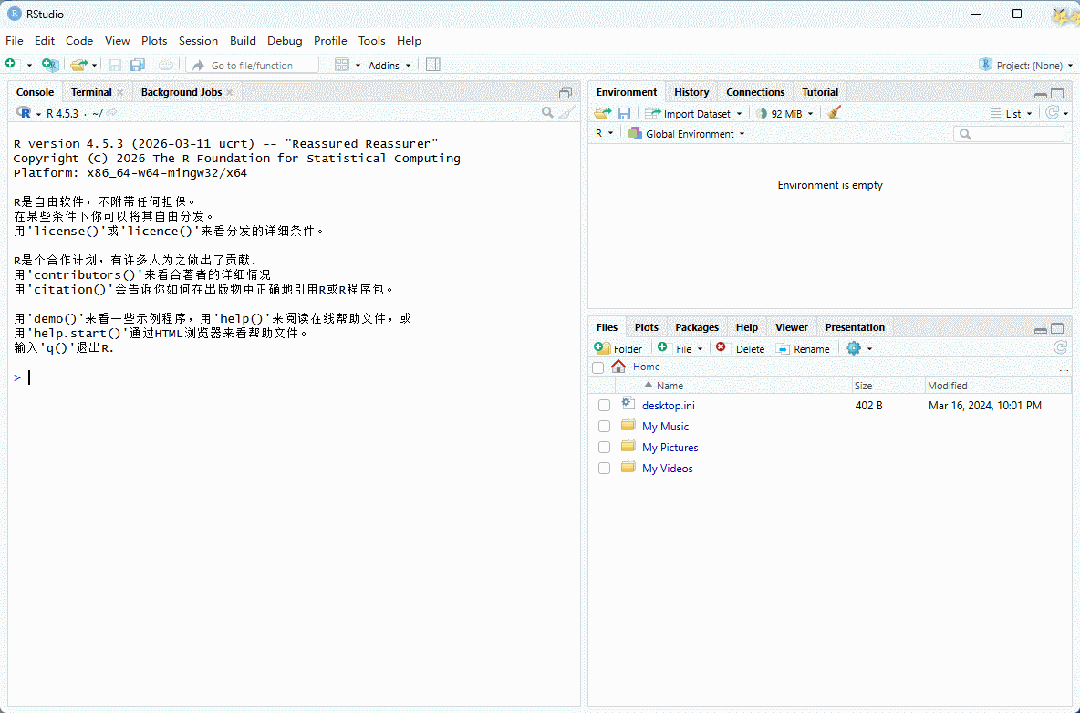1080x713 pixels.
Task: Open the Addins dropdown
Action: 389,65
